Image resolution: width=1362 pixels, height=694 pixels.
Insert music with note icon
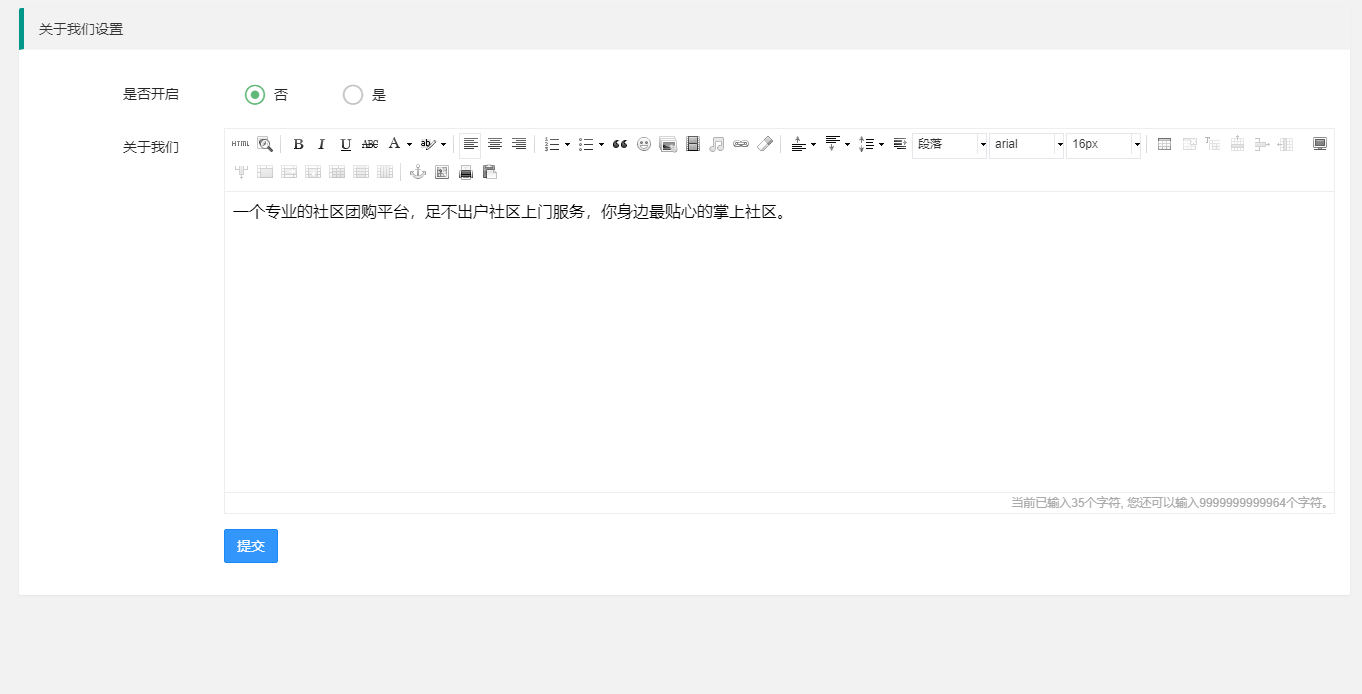[716, 144]
